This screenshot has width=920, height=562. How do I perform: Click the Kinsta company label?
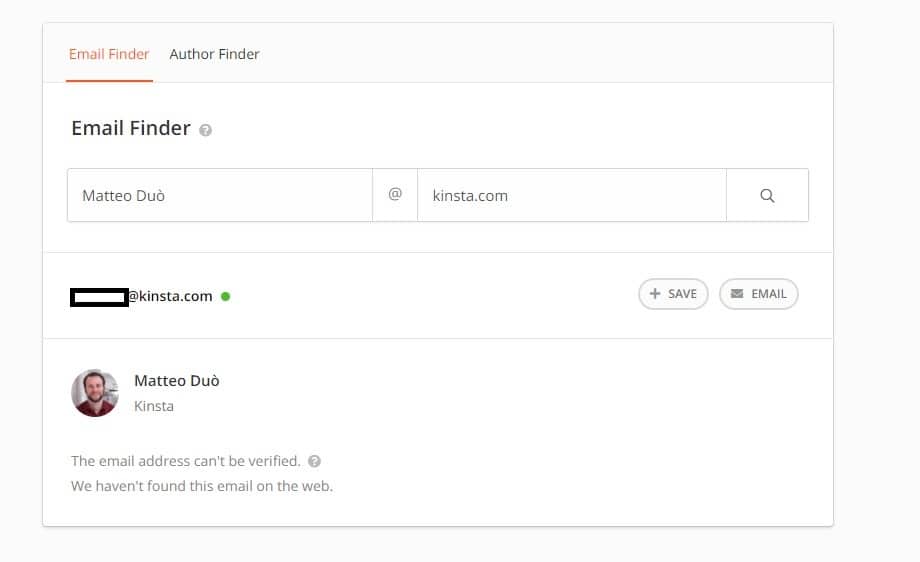(x=154, y=406)
